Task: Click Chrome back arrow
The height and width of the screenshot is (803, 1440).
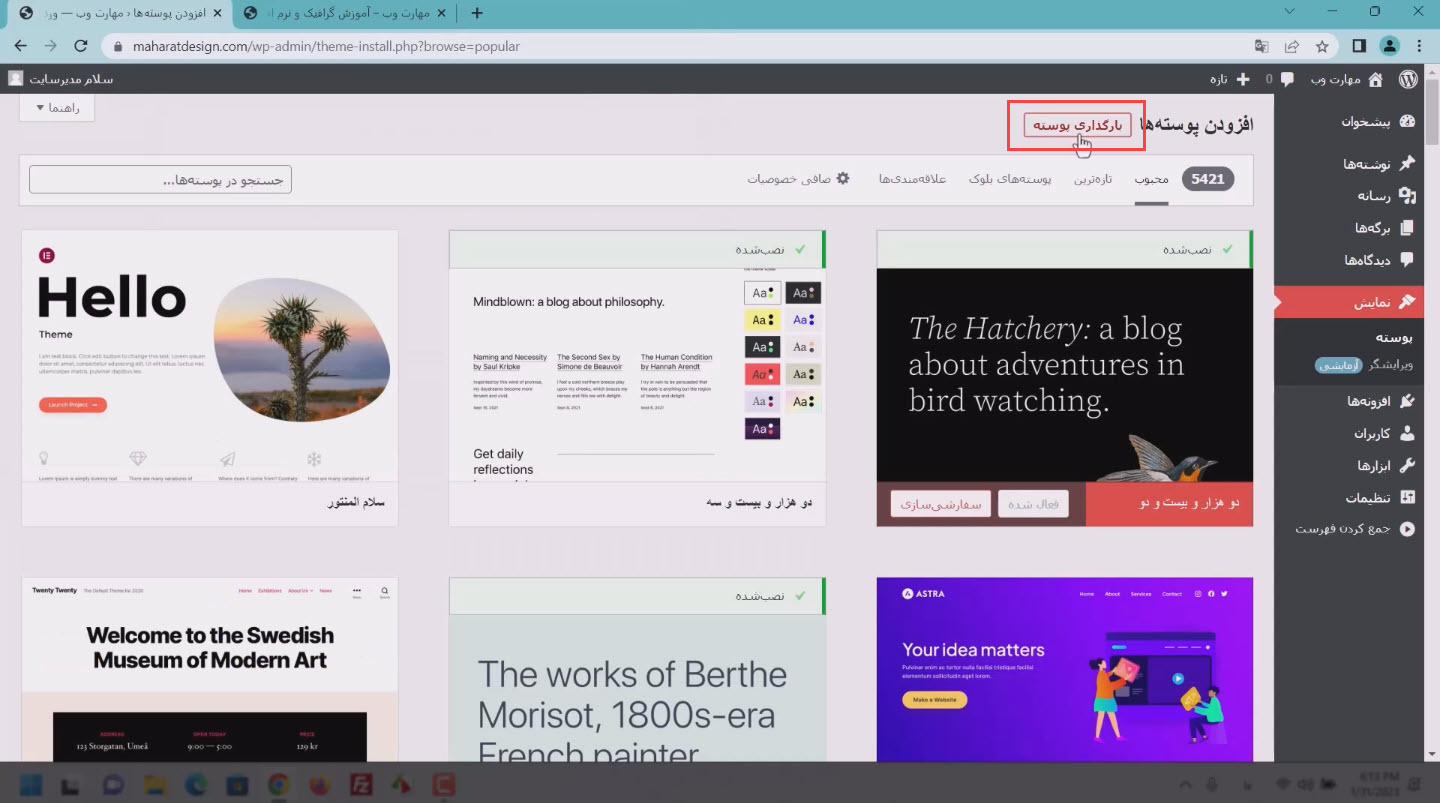Action: (20, 46)
